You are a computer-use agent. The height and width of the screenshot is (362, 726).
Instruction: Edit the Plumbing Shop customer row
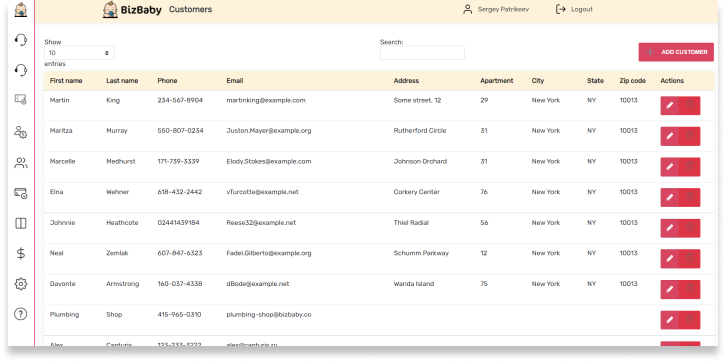670,320
